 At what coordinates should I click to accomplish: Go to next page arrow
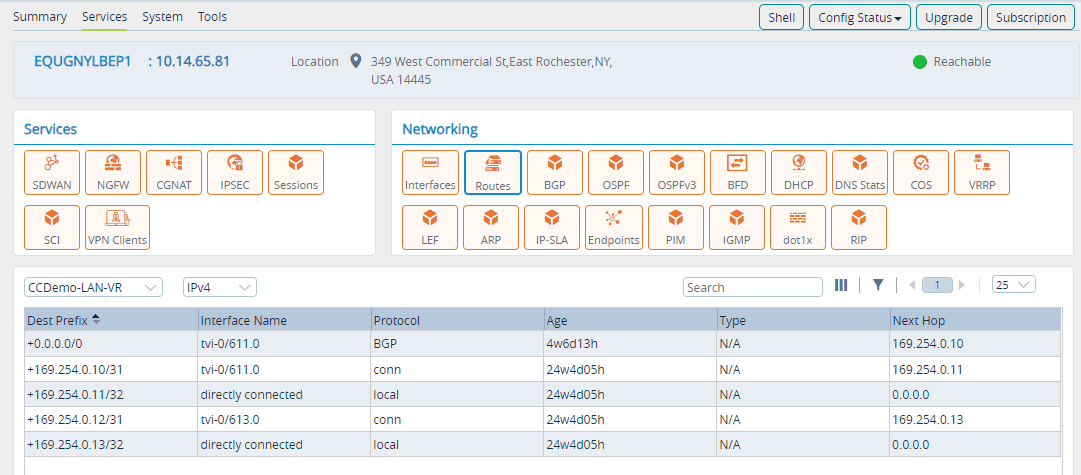962,285
